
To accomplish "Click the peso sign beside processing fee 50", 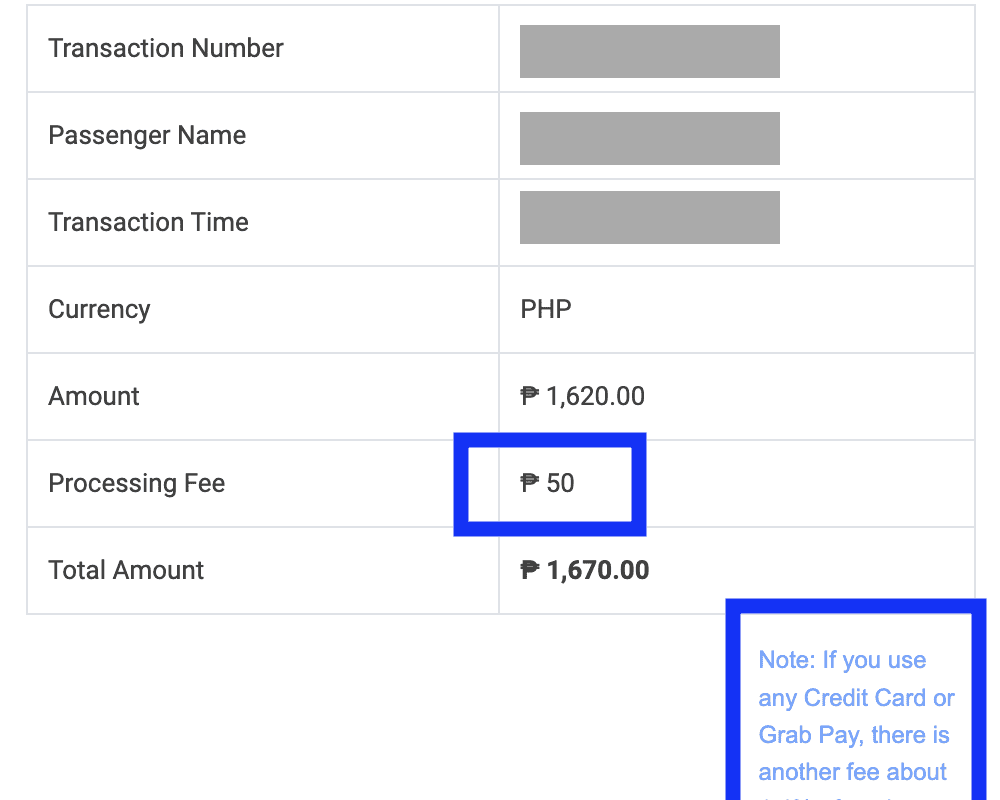I will (530, 483).
